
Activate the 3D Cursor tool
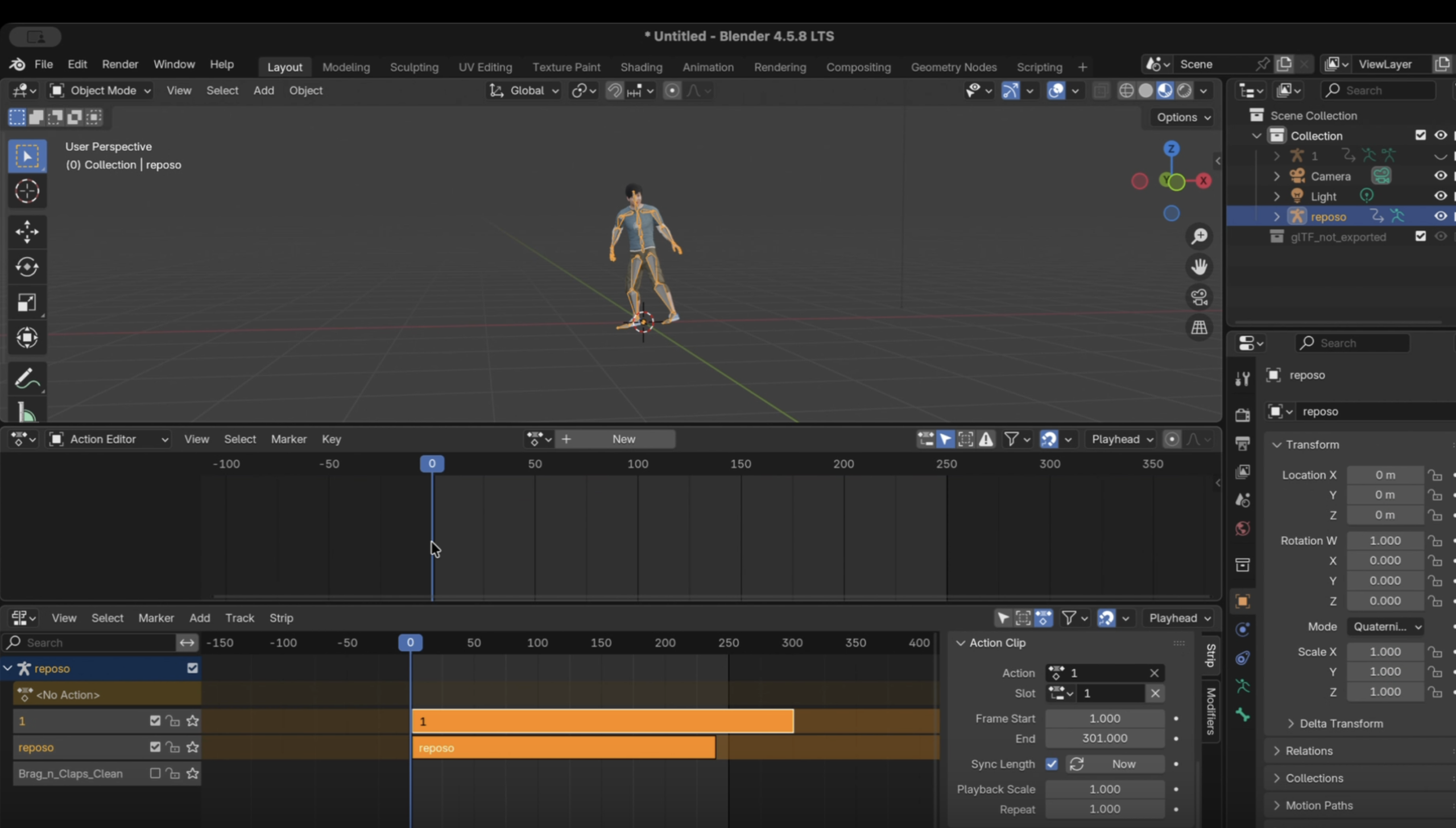click(x=27, y=191)
